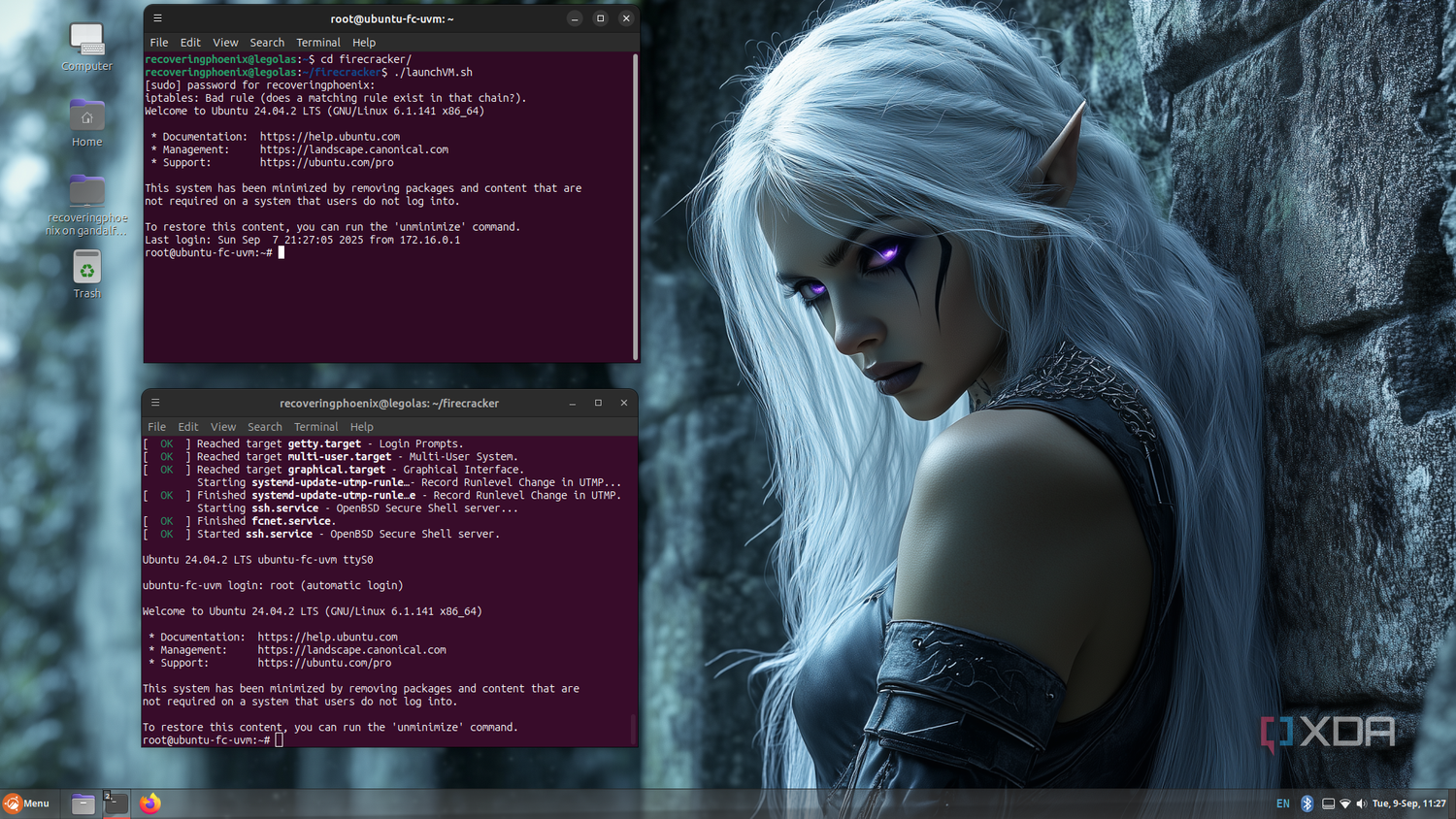Open the Computer desktop icon
Screen dimensions: 1456x819
(86, 47)
